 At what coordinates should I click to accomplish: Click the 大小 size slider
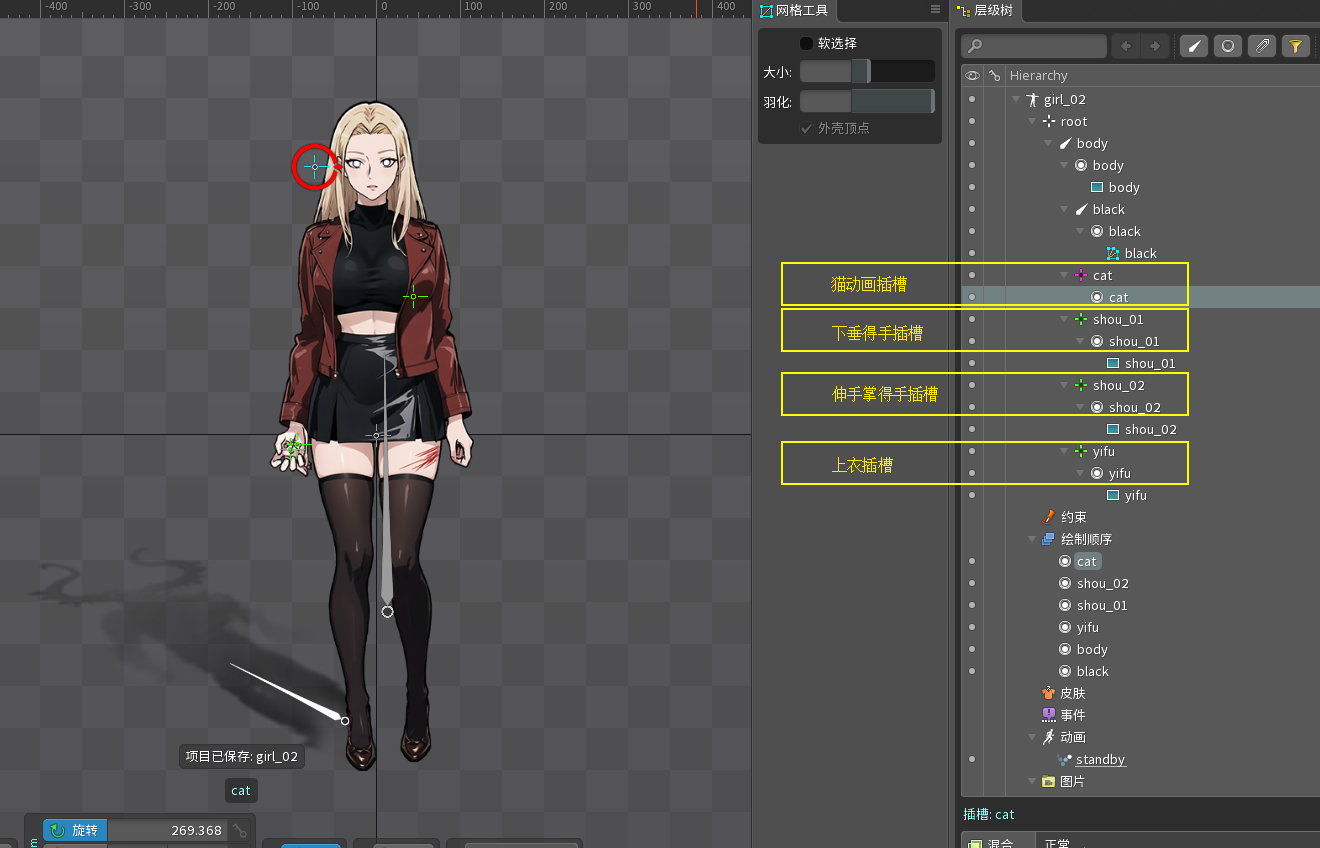866,71
